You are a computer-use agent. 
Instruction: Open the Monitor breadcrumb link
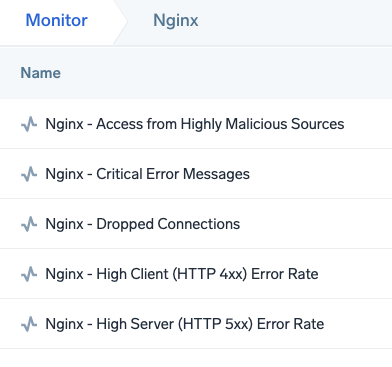(x=57, y=20)
